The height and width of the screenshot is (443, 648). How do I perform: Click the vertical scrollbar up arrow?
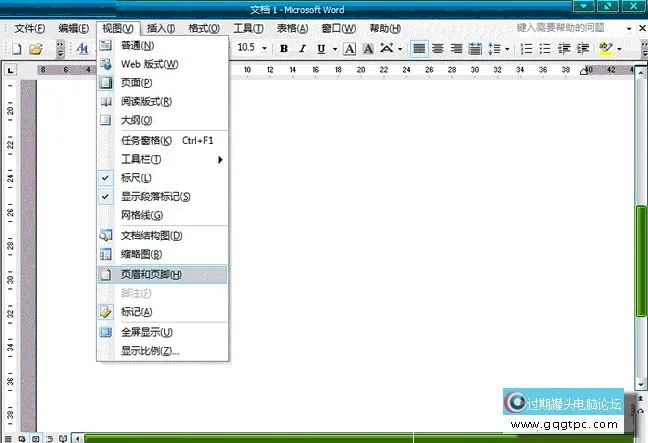click(x=641, y=73)
